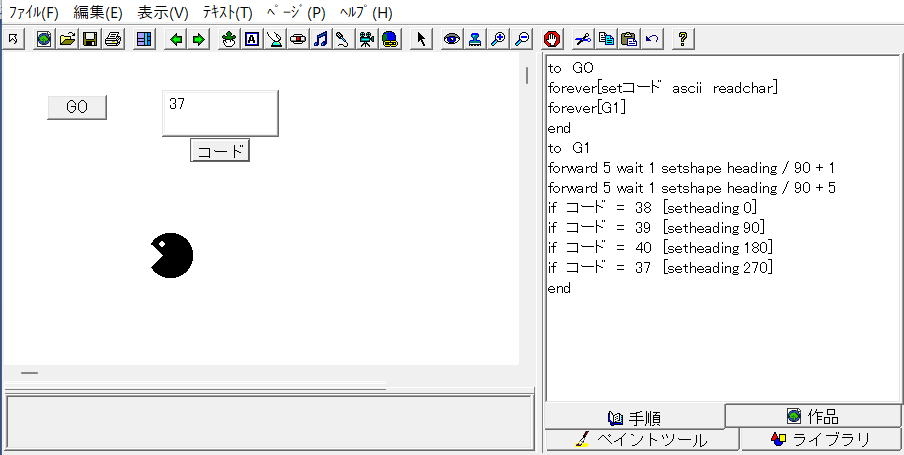
Task: Click the small arrow icon at toolbar start
Action: 13,39
